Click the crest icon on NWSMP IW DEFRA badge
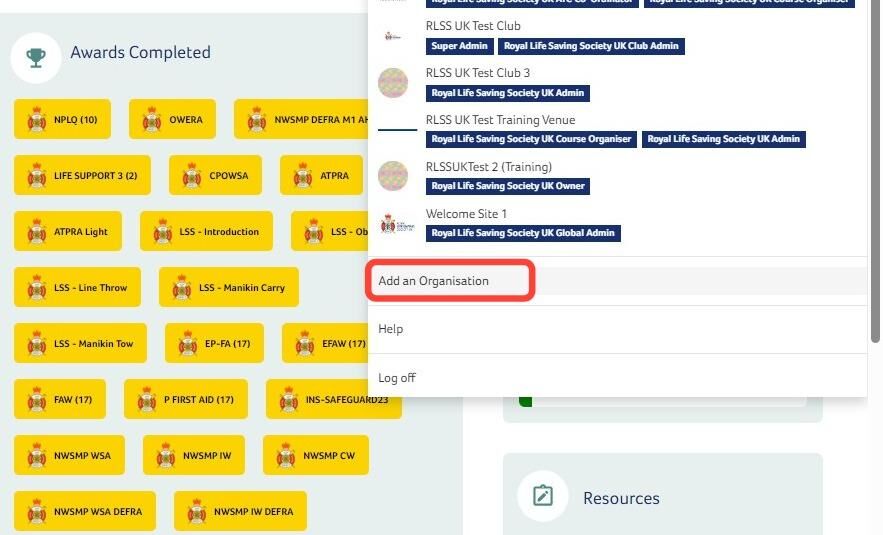Image resolution: width=883 pixels, height=535 pixels. pyautogui.click(x=197, y=511)
